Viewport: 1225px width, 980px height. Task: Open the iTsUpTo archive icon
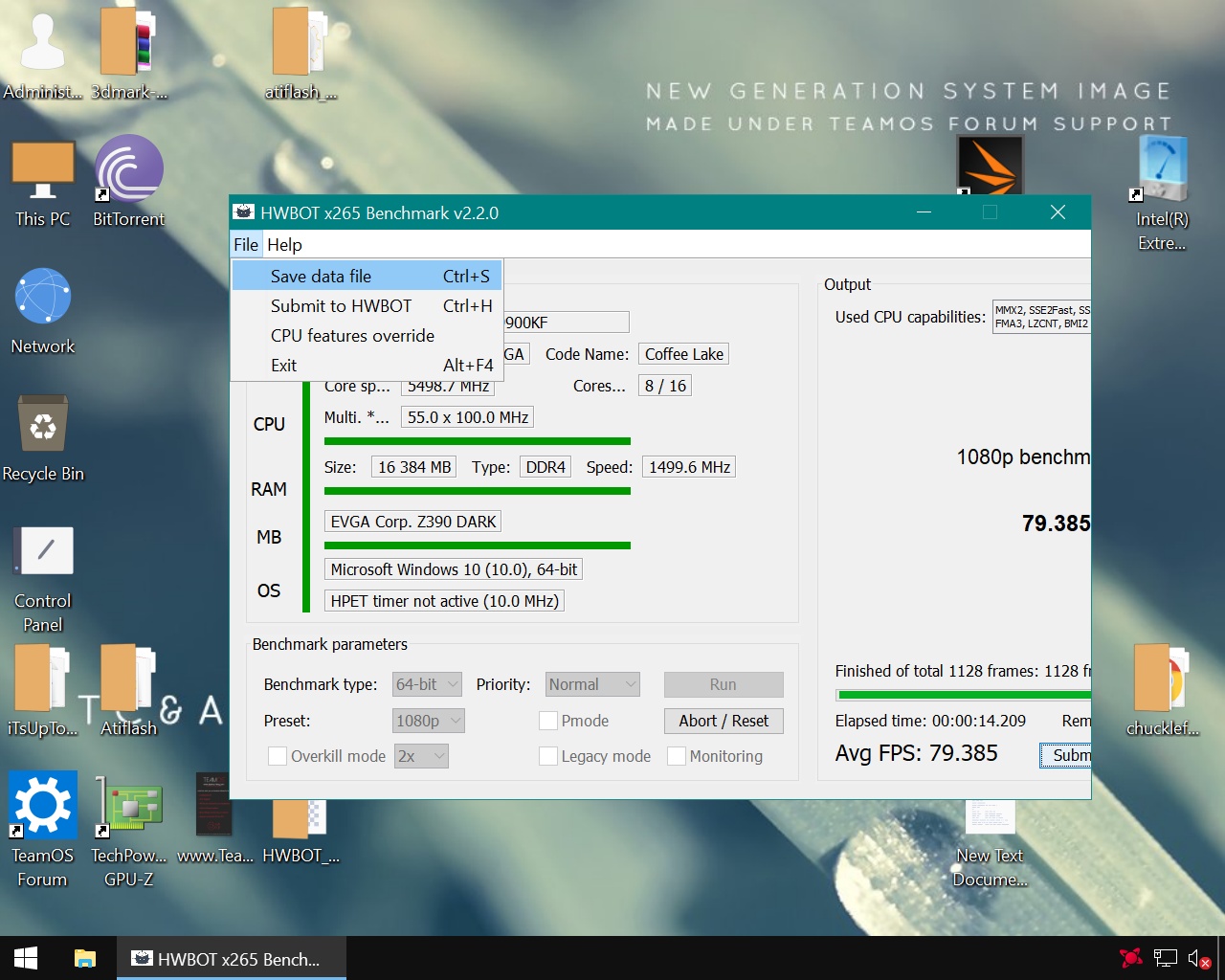coord(42,689)
